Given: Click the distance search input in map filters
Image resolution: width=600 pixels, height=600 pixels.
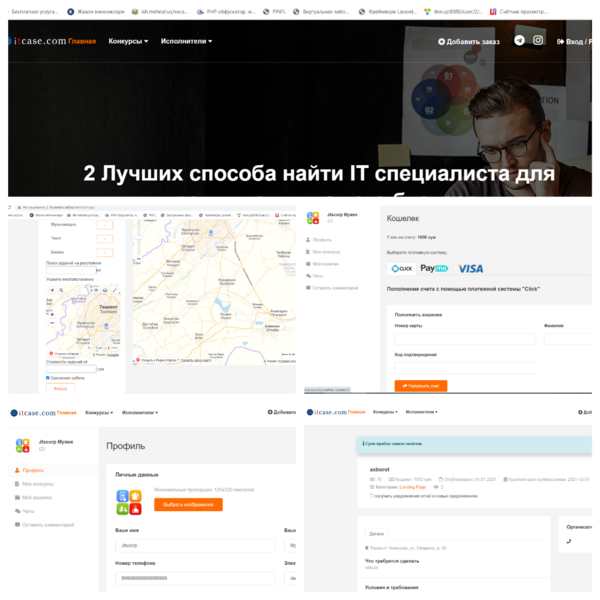Looking at the screenshot, I should click(71, 270).
